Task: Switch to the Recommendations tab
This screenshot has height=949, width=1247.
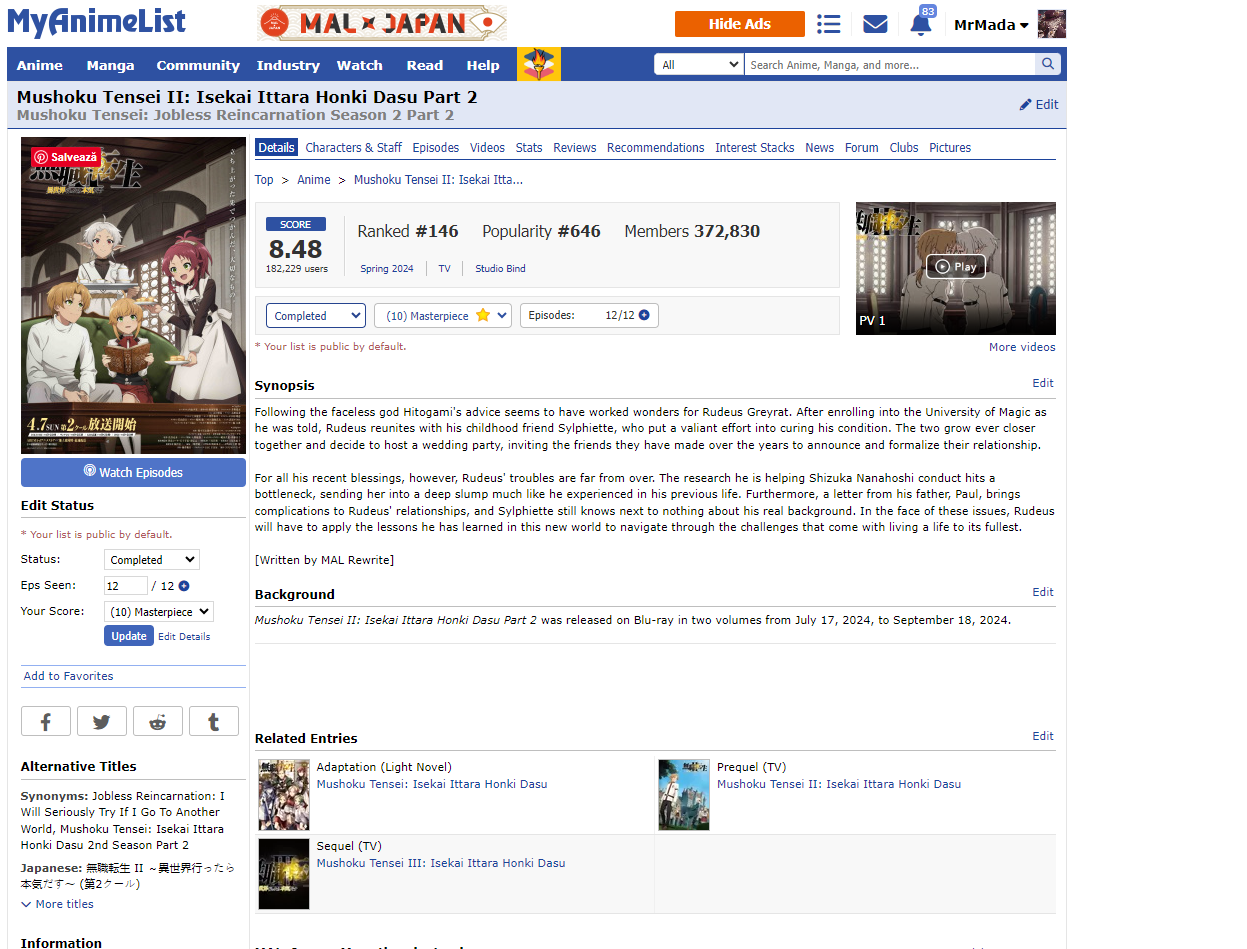Action: [x=655, y=147]
